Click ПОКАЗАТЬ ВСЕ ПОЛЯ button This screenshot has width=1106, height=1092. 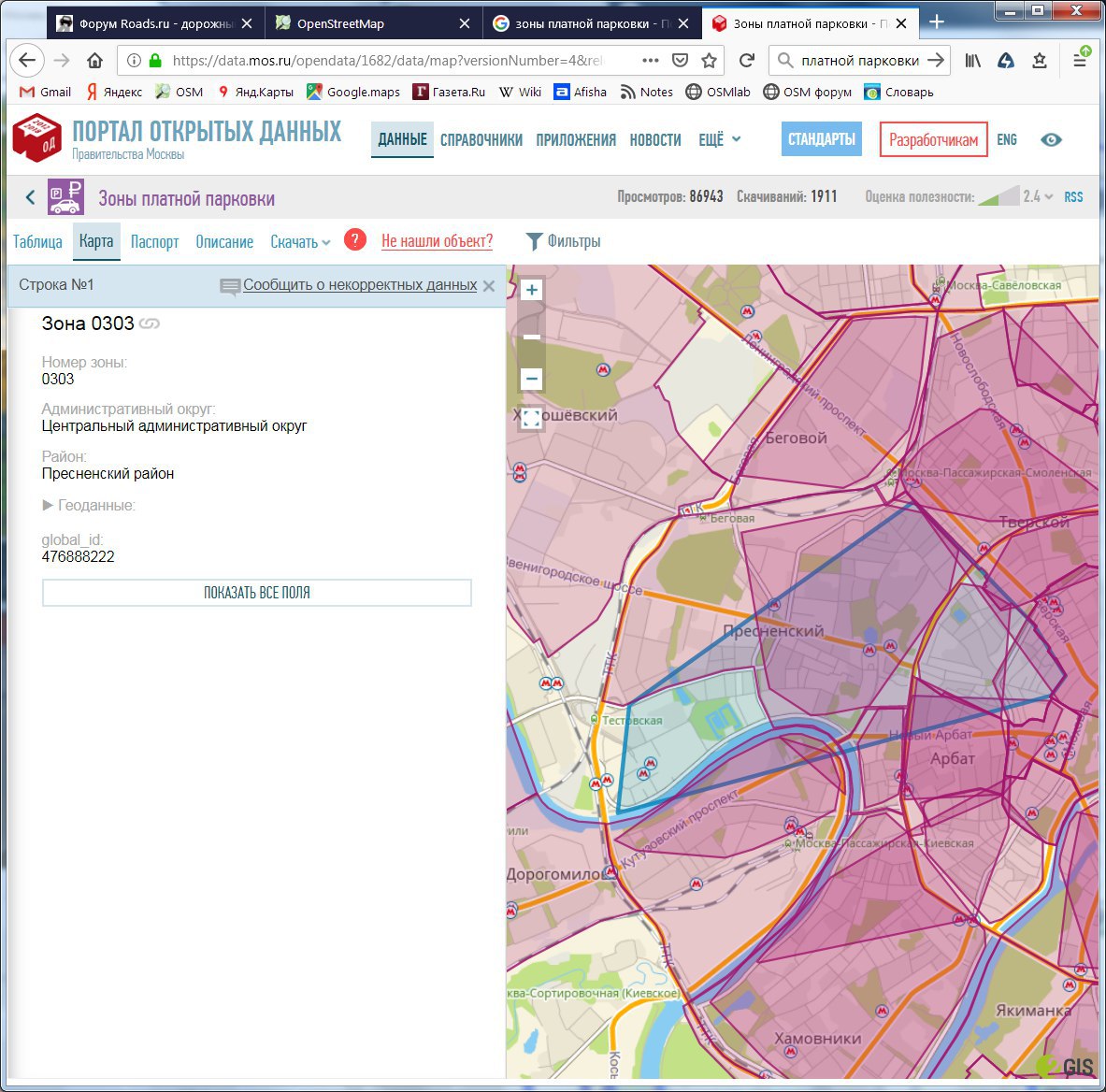tap(257, 593)
